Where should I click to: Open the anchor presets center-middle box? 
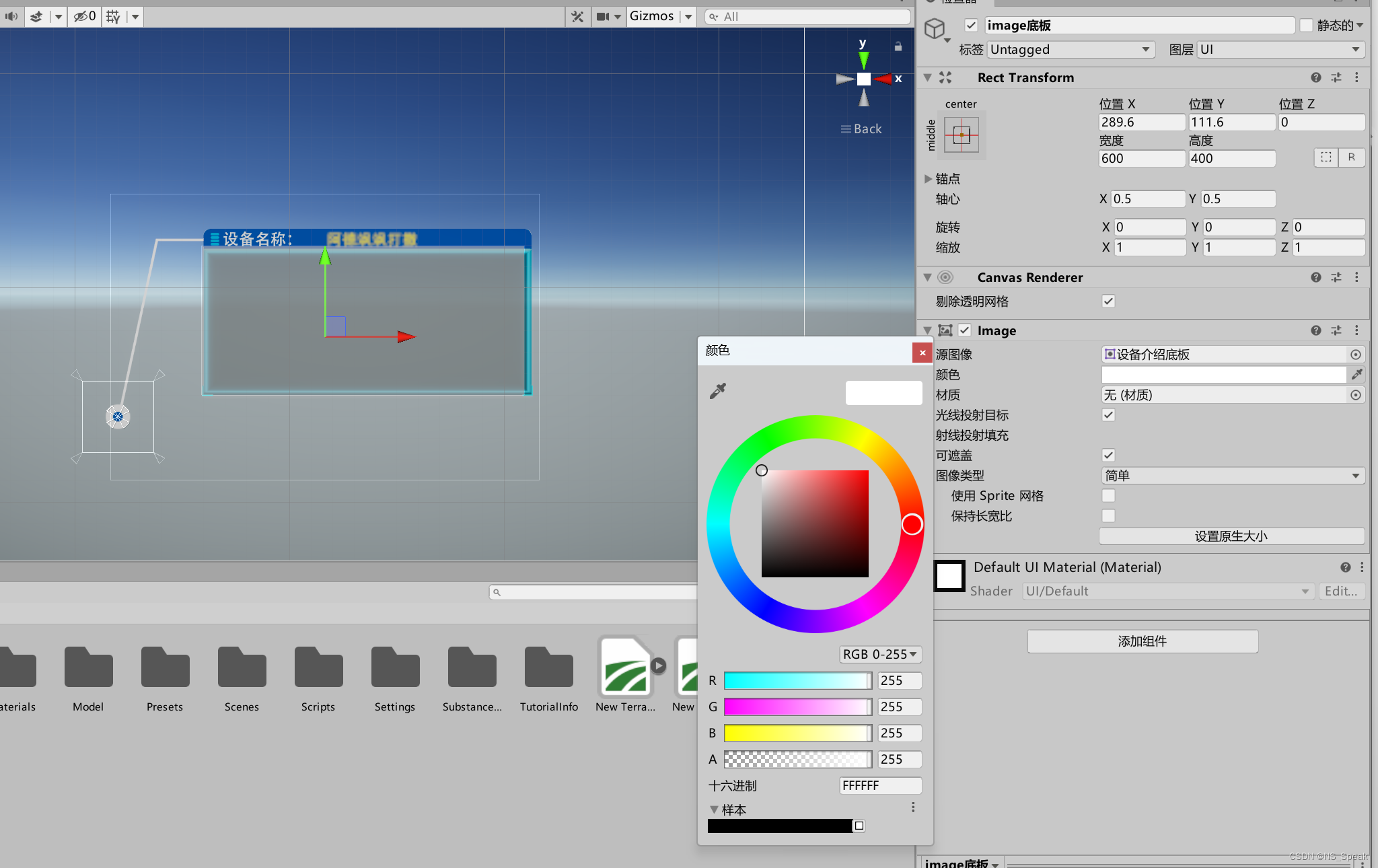point(962,135)
